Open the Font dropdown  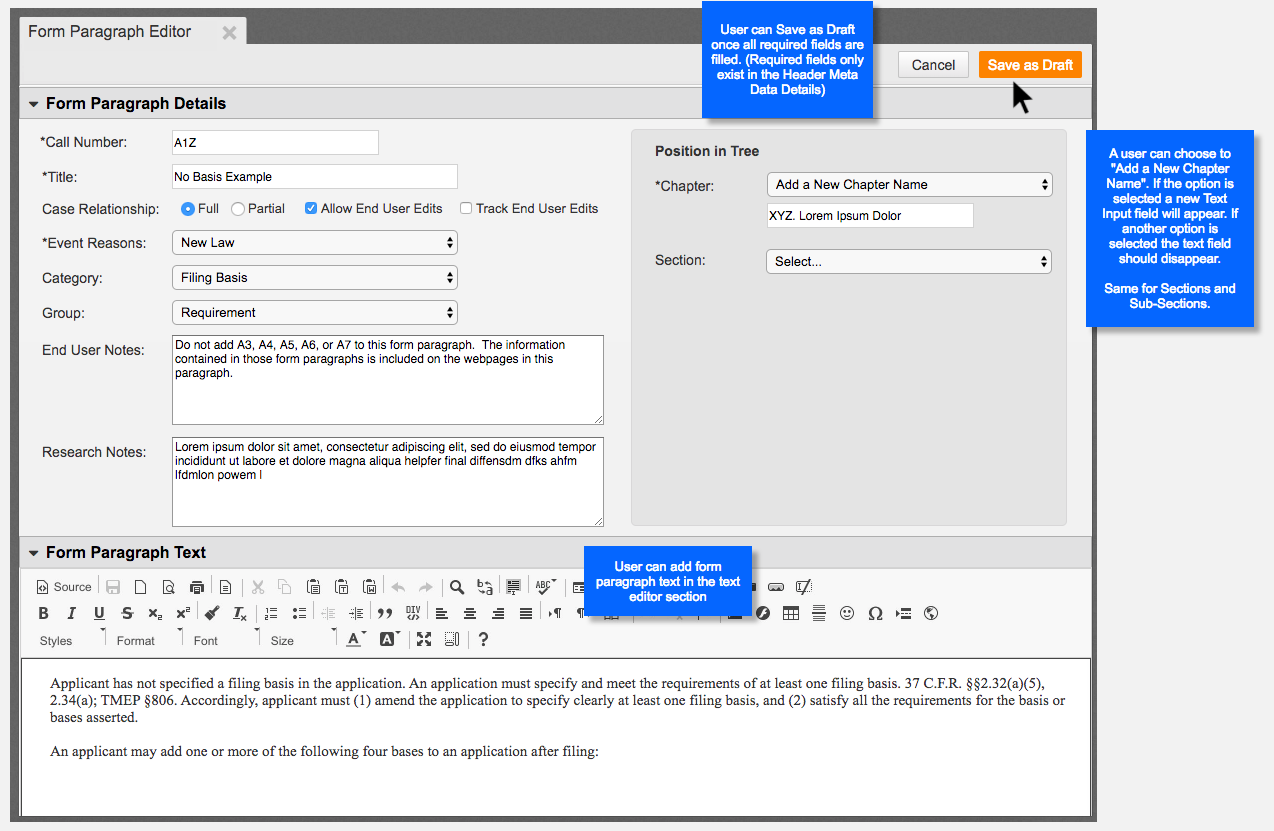[225, 639]
